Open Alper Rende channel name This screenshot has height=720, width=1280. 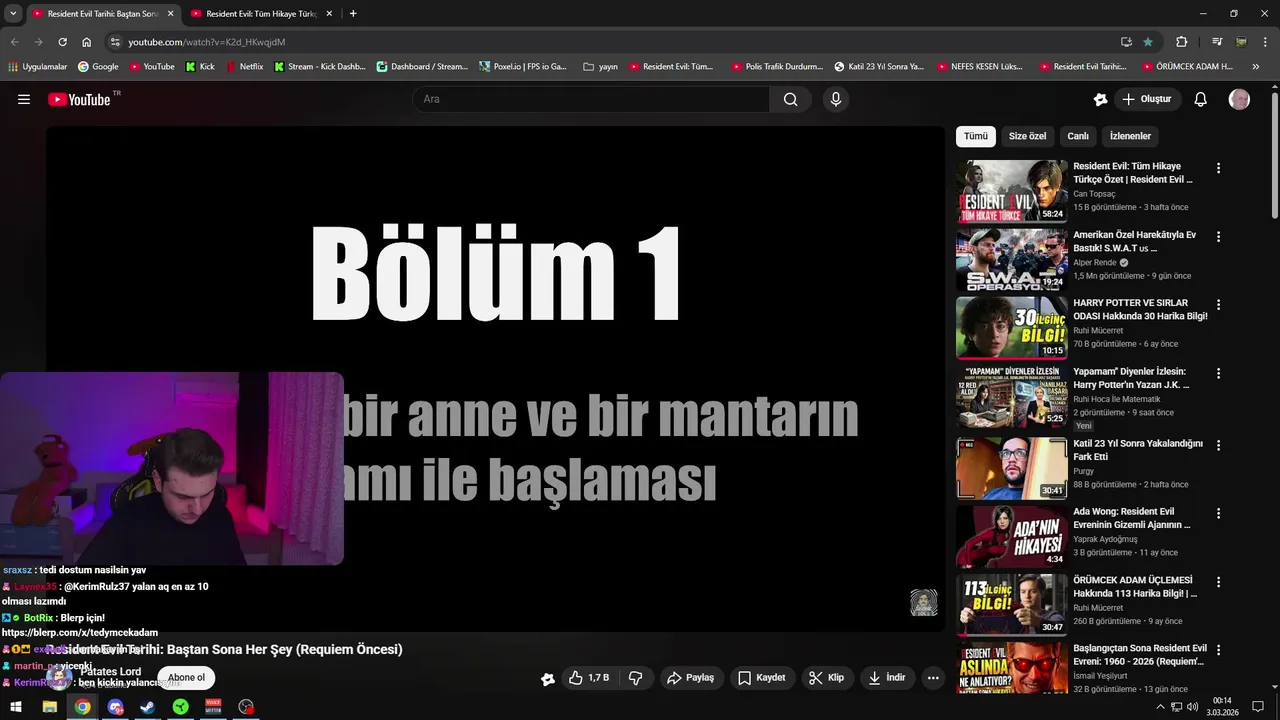point(1095,262)
